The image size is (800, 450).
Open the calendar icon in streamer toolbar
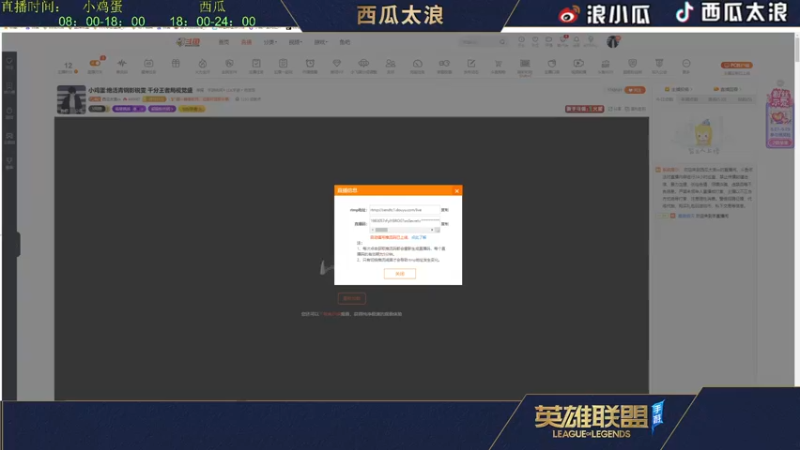click(148, 65)
